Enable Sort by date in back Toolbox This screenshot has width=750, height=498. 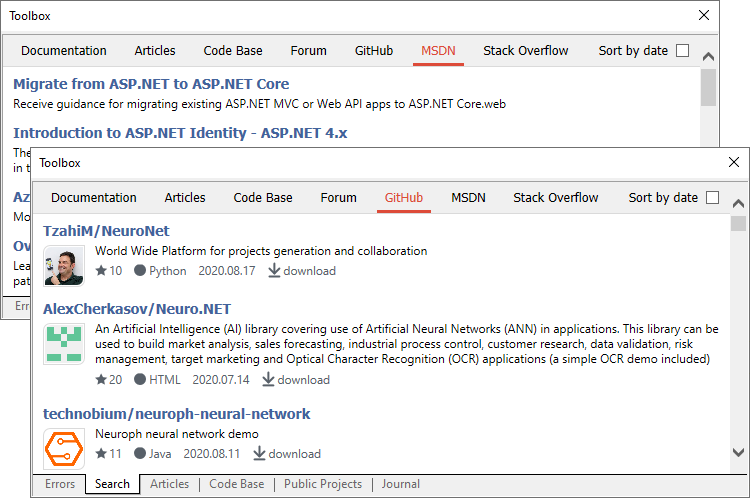[683, 51]
